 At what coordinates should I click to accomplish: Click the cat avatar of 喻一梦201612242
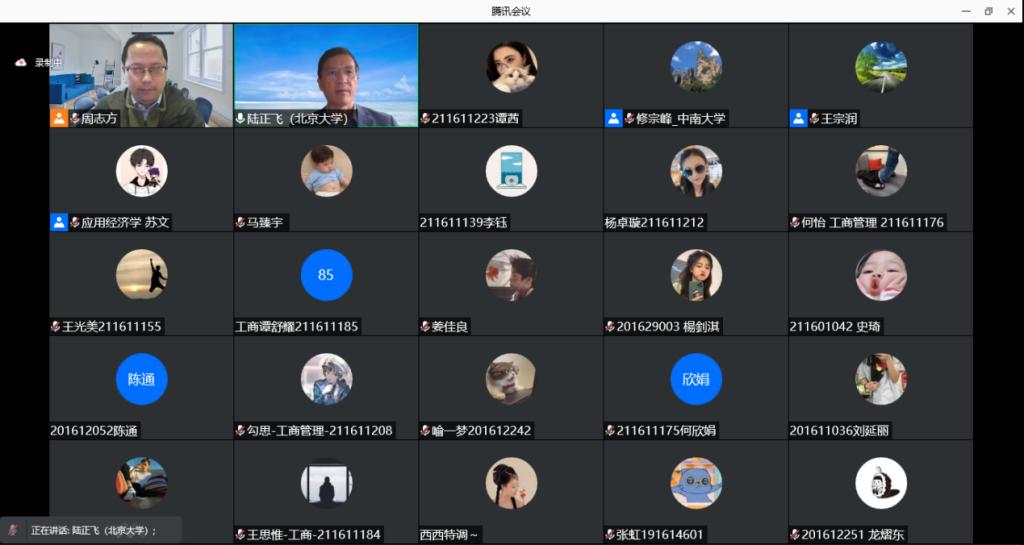pos(510,379)
